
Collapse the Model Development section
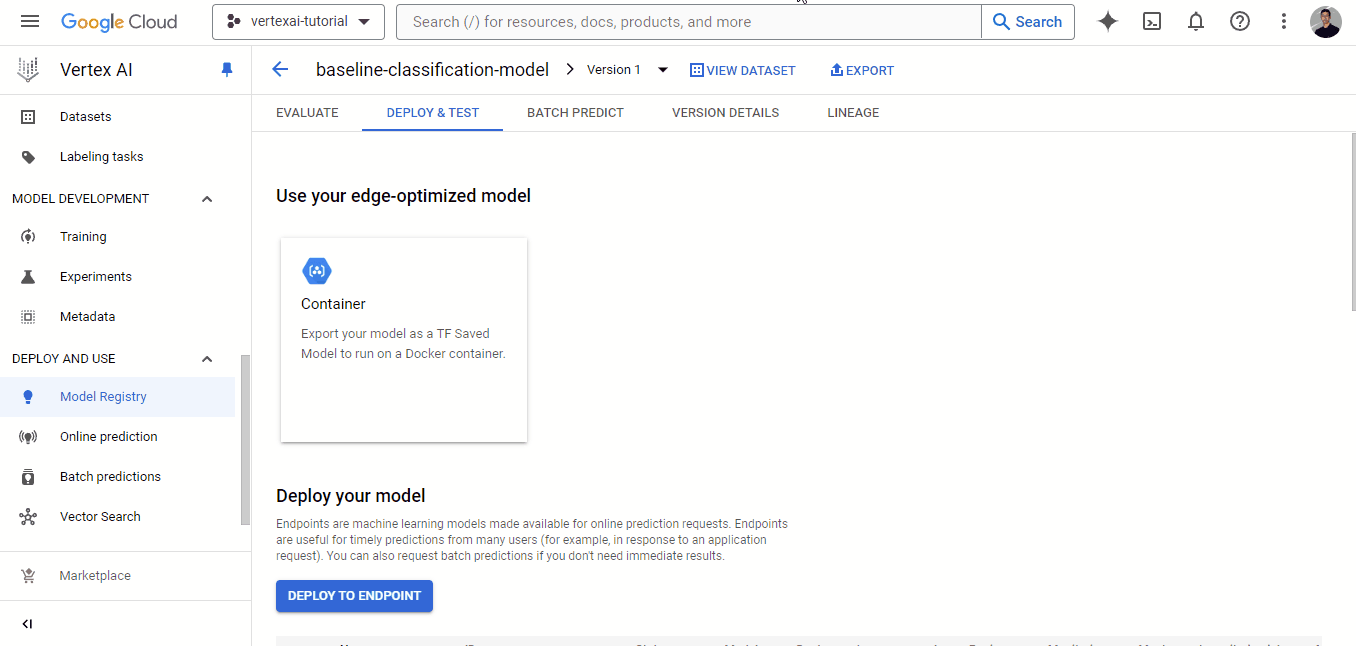pyautogui.click(x=207, y=199)
